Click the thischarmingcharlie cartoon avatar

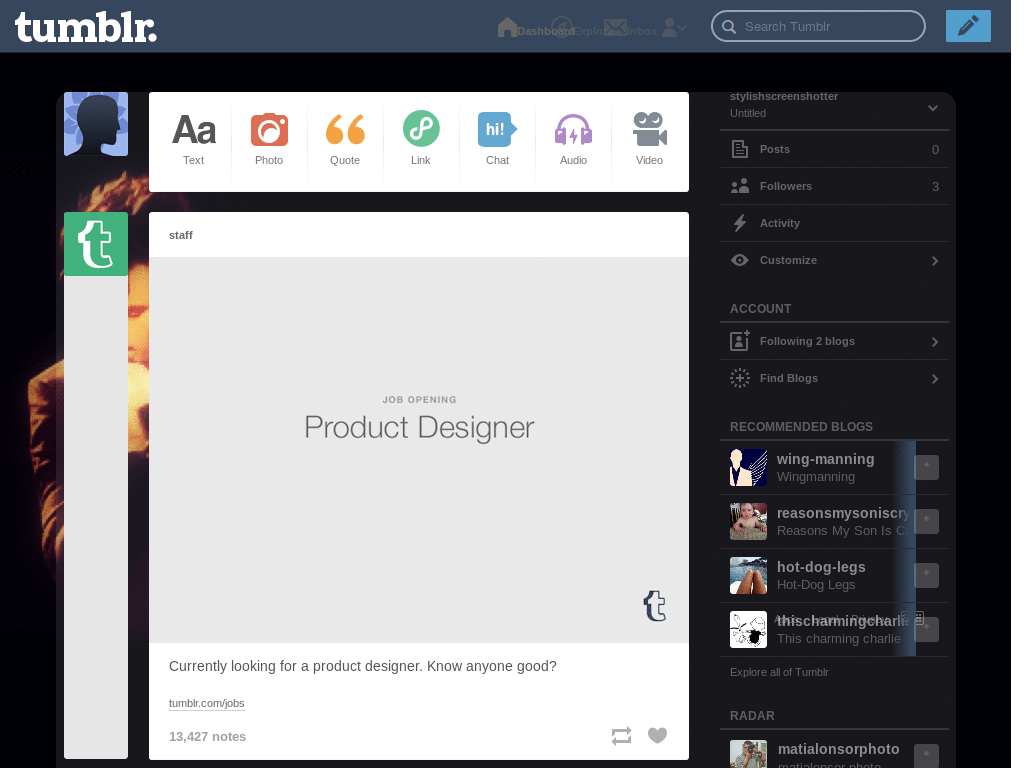(748, 630)
